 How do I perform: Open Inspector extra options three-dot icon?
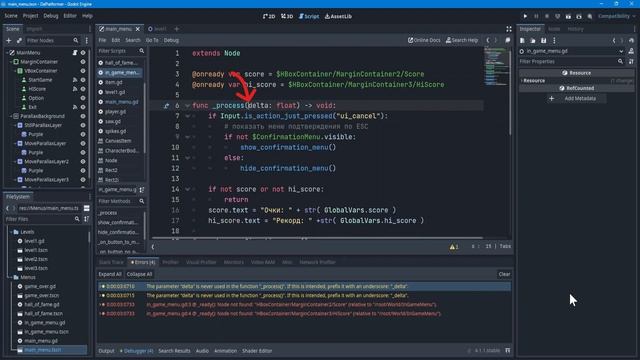tap(554, 40)
